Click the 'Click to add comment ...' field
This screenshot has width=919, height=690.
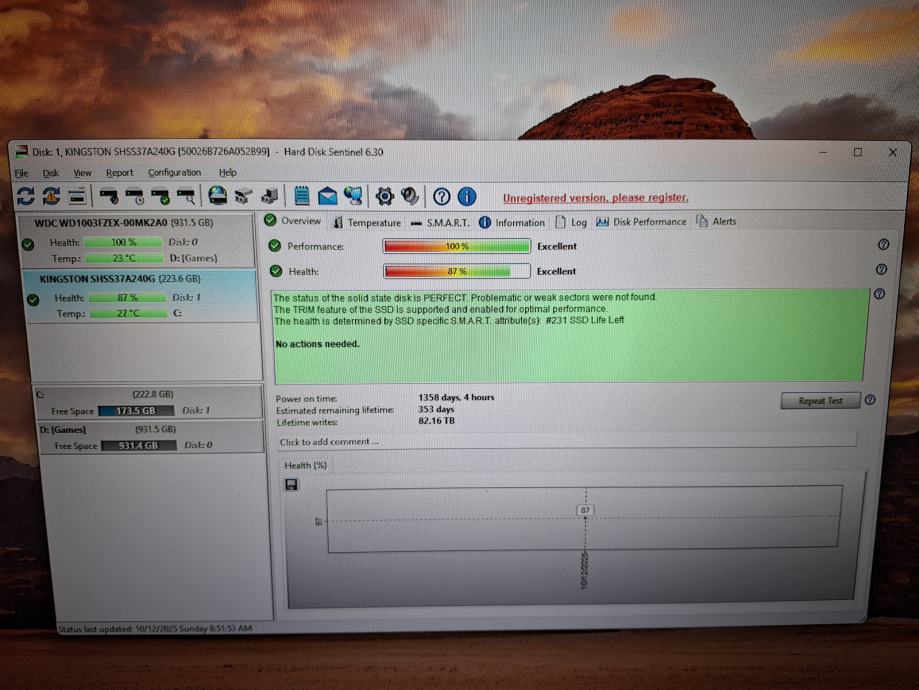pos(566,441)
